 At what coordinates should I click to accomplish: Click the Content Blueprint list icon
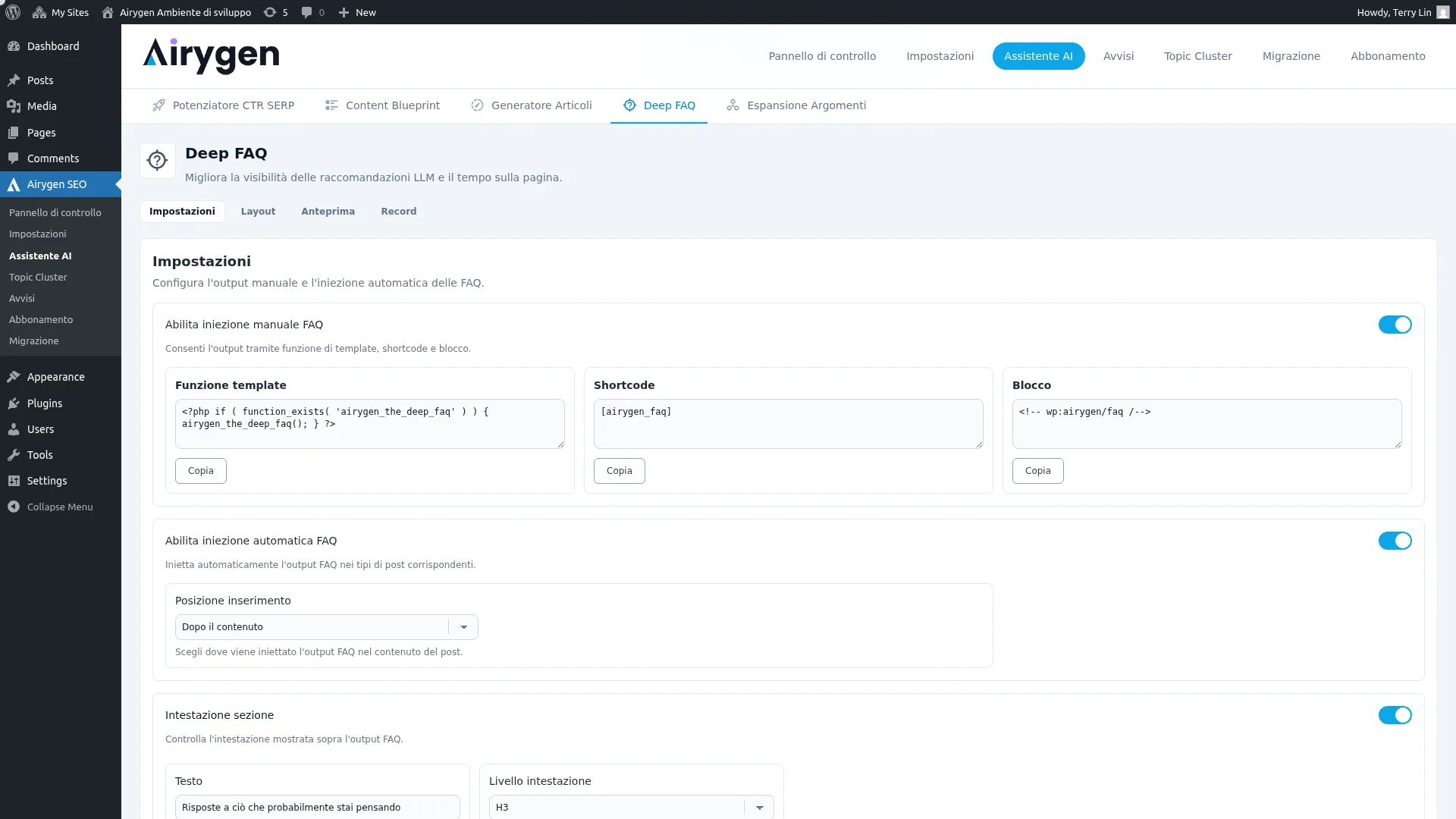(x=331, y=105)
